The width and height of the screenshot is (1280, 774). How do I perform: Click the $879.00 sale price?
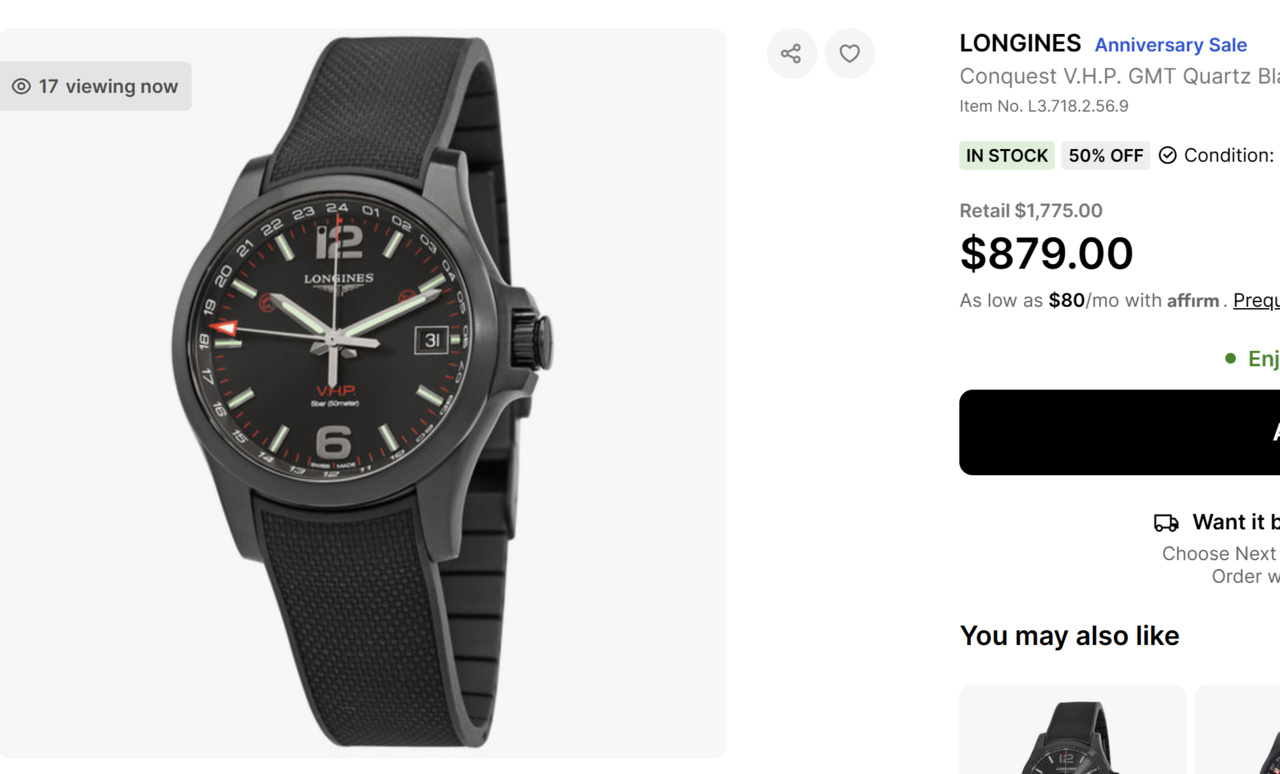[x=1046, y=254]
